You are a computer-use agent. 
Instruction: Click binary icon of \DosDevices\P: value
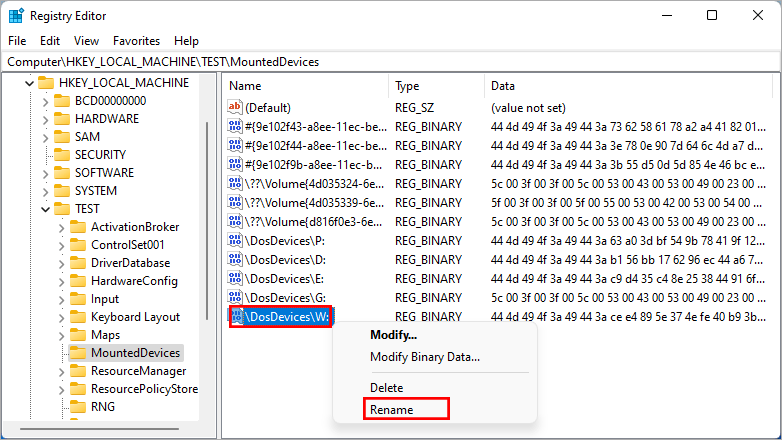235,240
